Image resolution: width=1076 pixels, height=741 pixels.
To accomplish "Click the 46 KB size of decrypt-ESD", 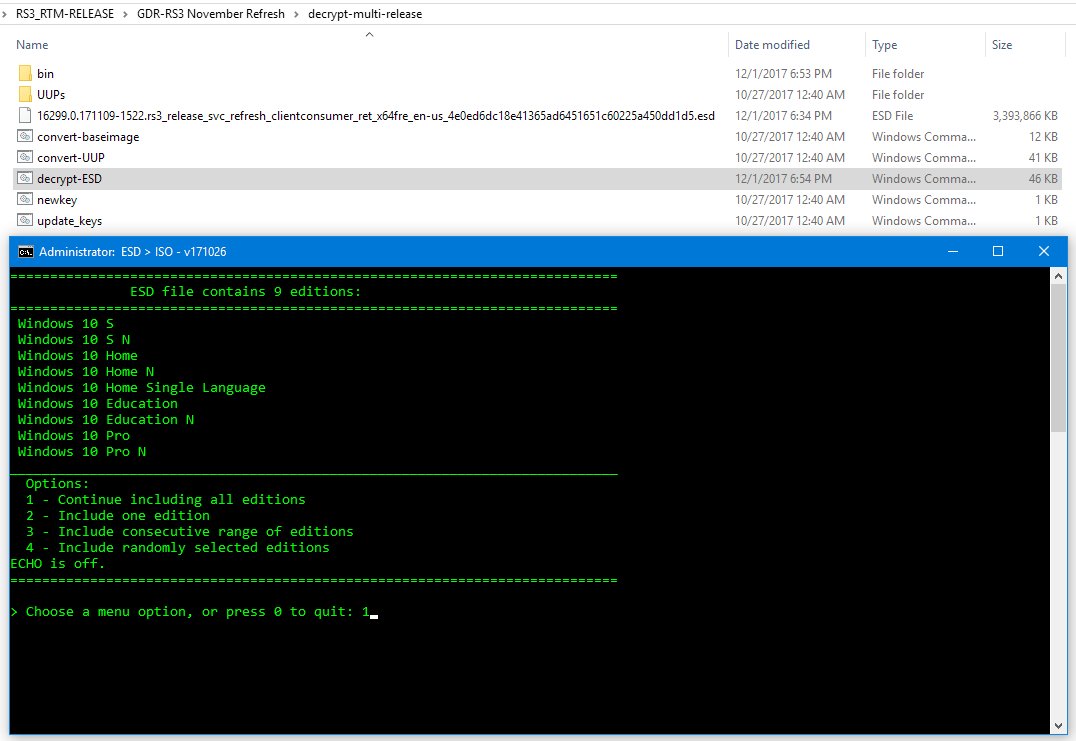I will [x=1042, y=179].
